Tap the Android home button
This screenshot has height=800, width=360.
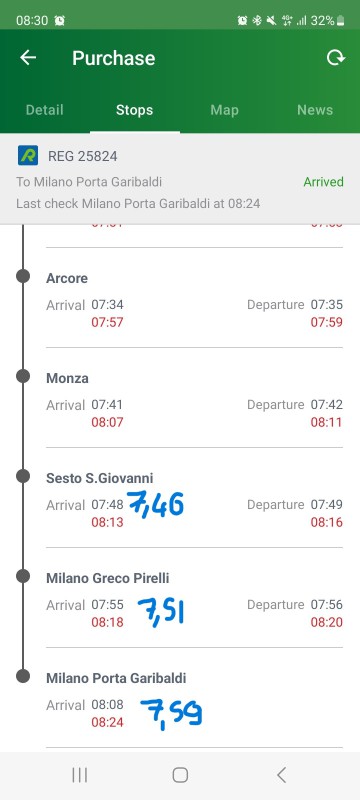tap(180, 775)
